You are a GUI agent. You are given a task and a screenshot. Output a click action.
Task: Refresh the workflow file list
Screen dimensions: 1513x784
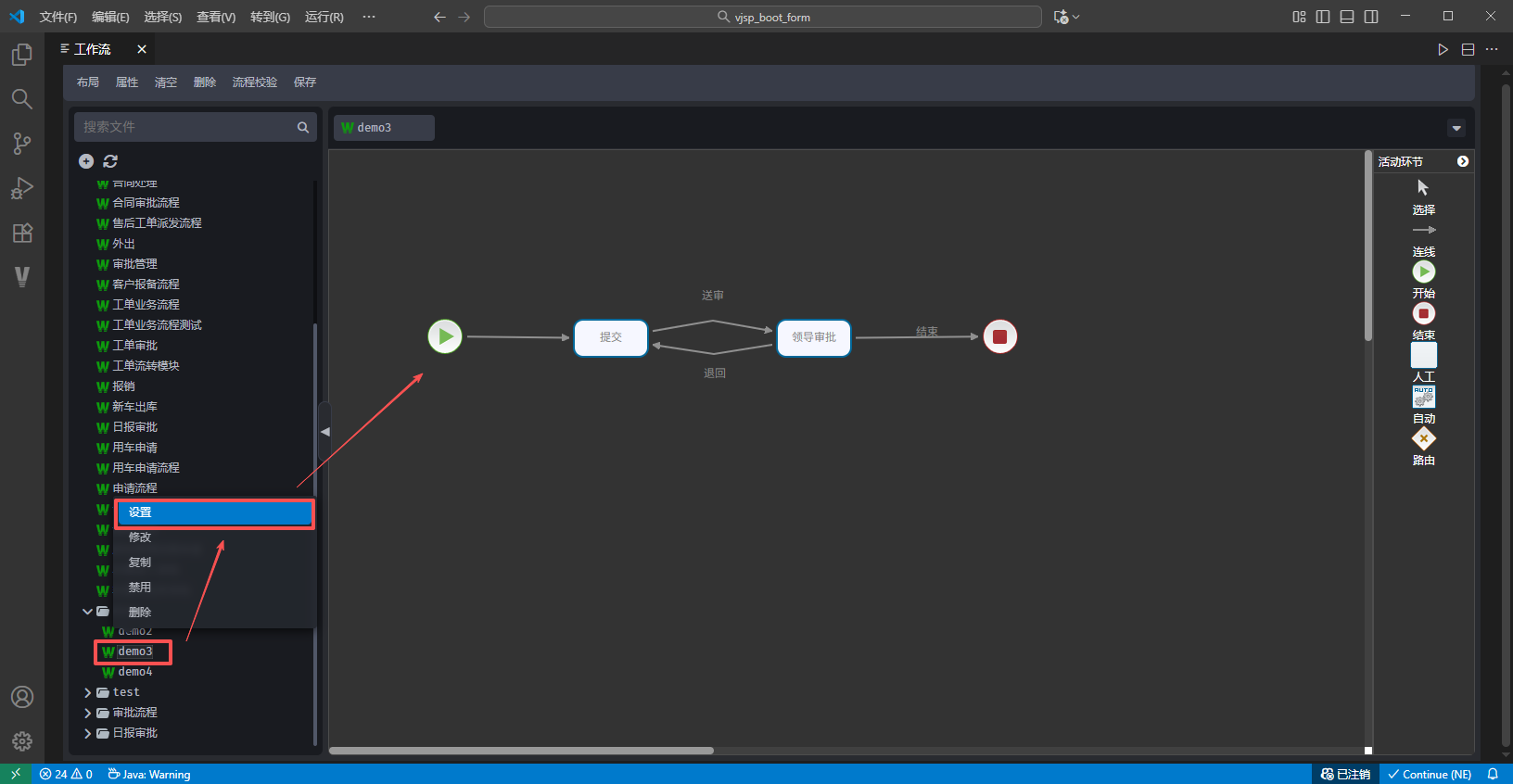click(x=110, y=161)
